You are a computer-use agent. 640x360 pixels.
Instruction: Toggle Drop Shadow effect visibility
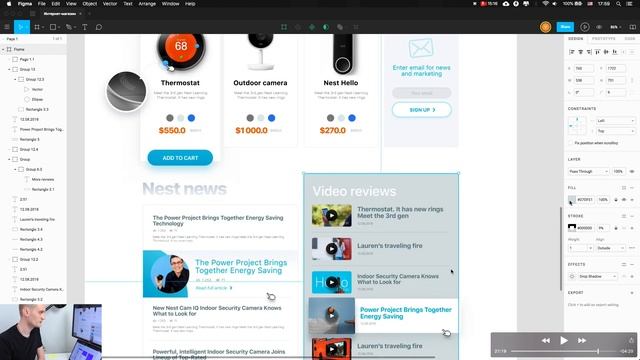pyautogui.click(x=624, y=276)
